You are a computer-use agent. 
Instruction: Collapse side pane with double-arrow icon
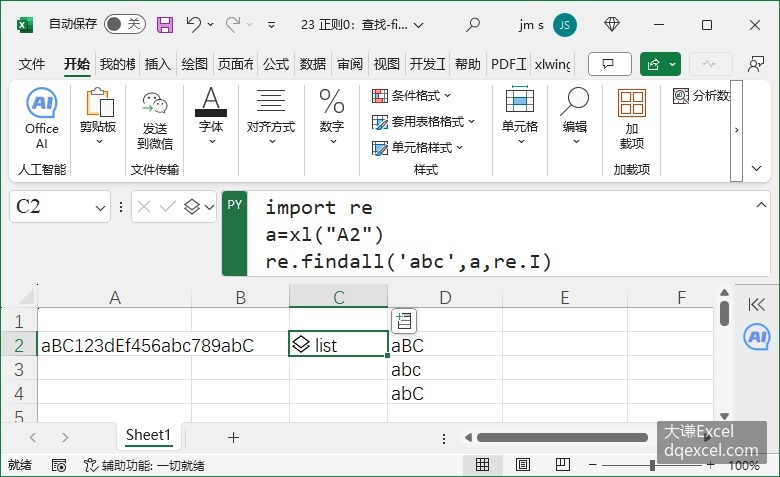point(756,304)
